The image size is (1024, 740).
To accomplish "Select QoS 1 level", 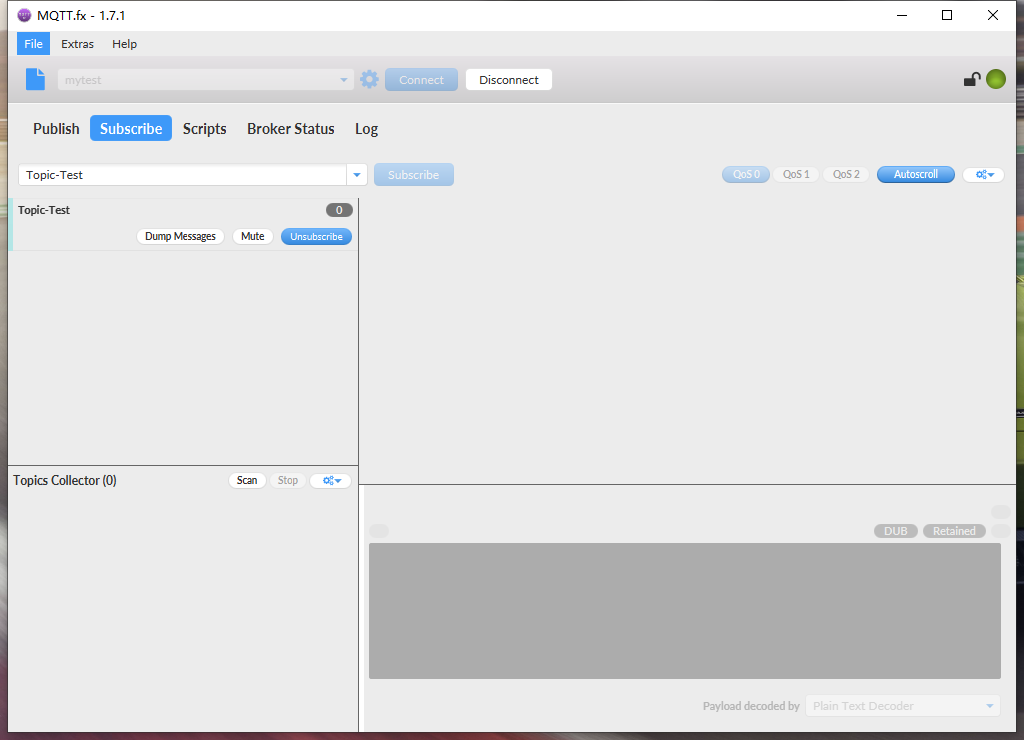I will click(x=796, y=174).
